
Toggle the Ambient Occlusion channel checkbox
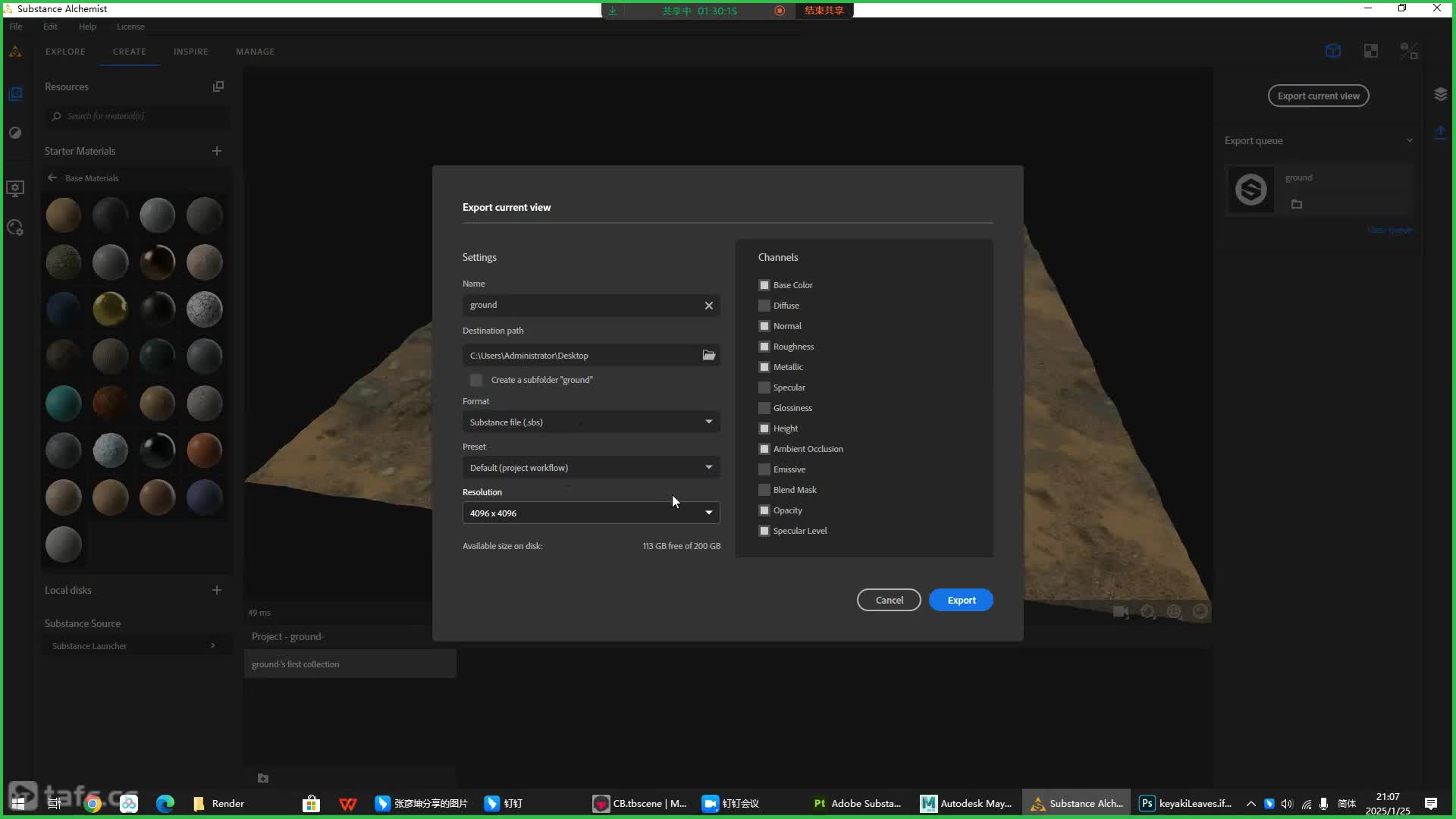764,449
